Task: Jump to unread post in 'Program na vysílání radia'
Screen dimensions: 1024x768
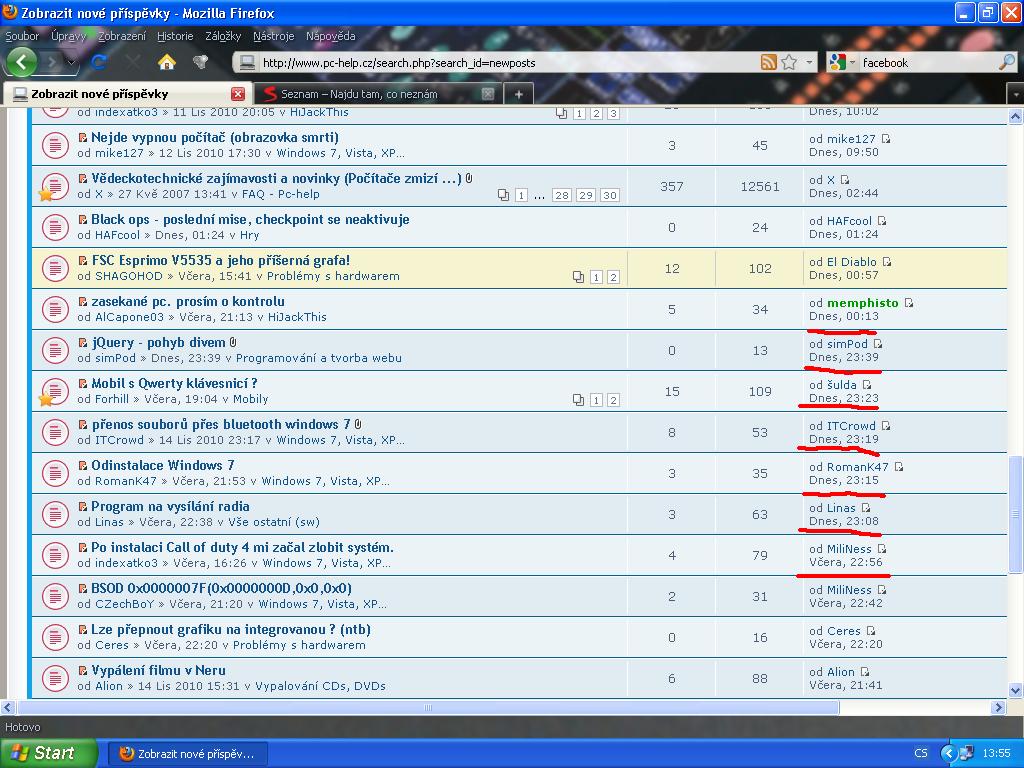Action: pos(83,507)
